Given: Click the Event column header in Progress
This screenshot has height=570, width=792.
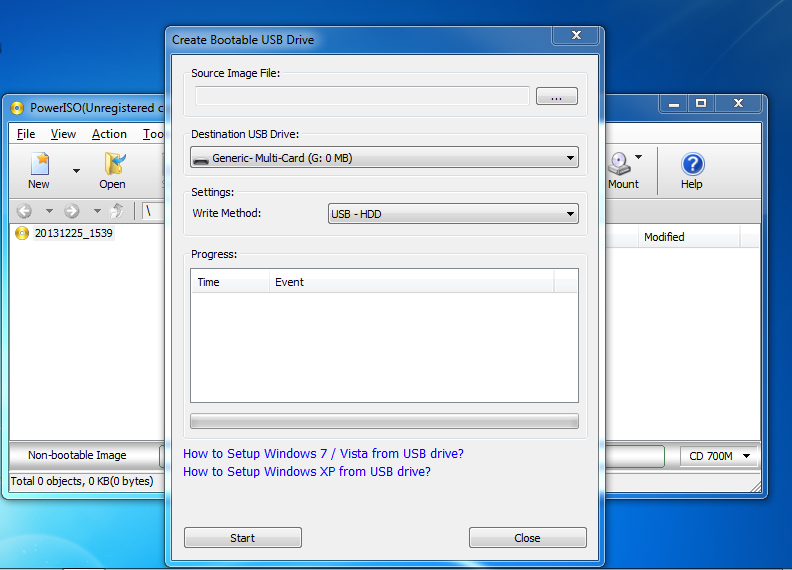Looking at the screenshot, I should 411,282.
